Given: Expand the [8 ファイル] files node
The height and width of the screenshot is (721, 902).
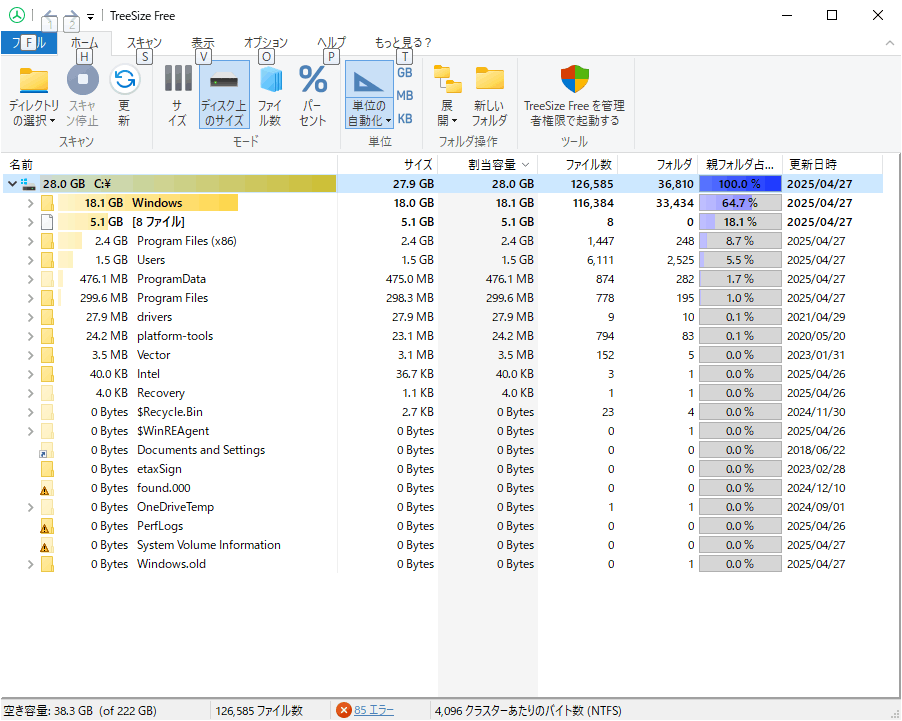Looking at the screenshot, I should coord(30,222).
